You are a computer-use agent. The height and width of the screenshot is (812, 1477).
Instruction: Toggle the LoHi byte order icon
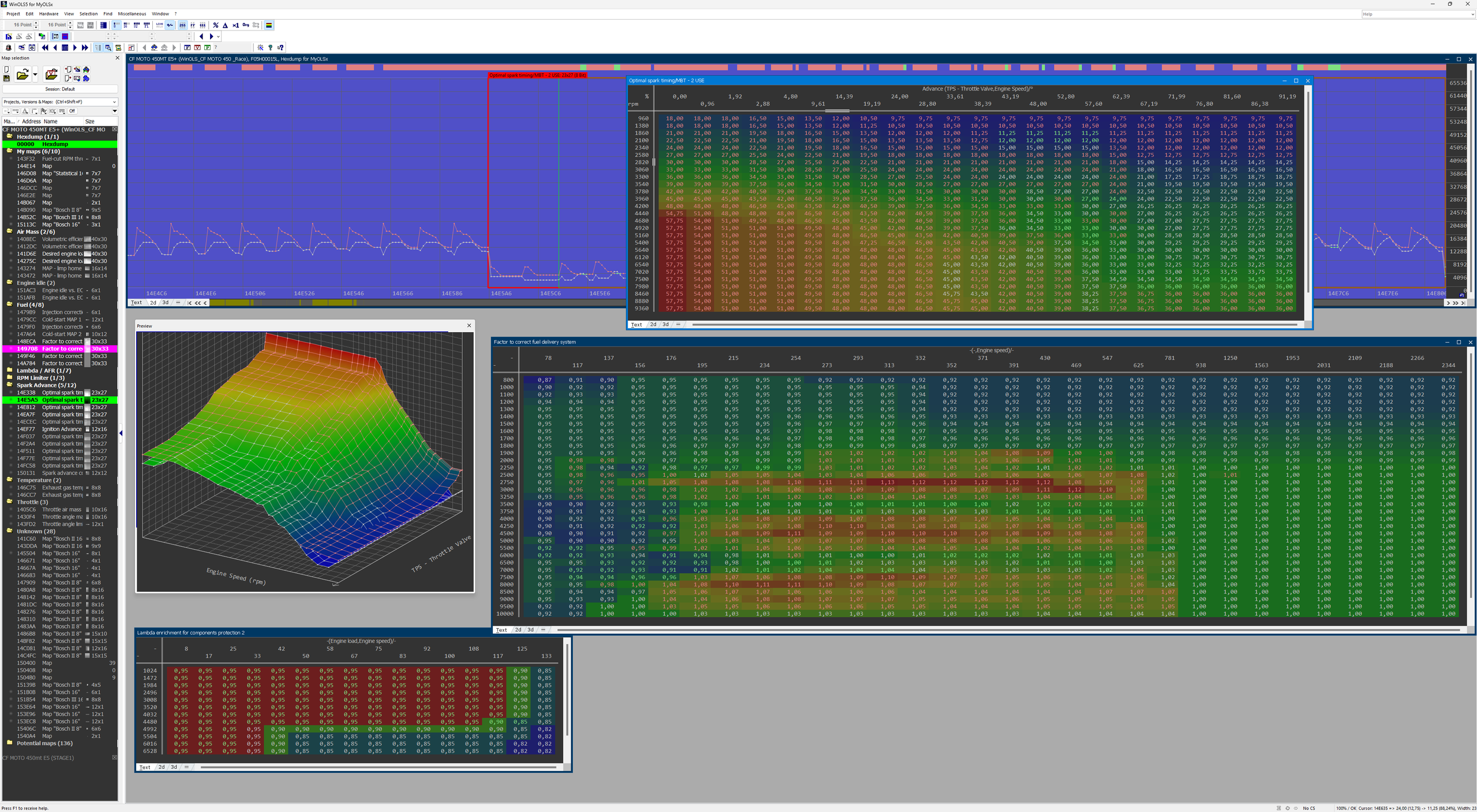[x=160, y=25]
